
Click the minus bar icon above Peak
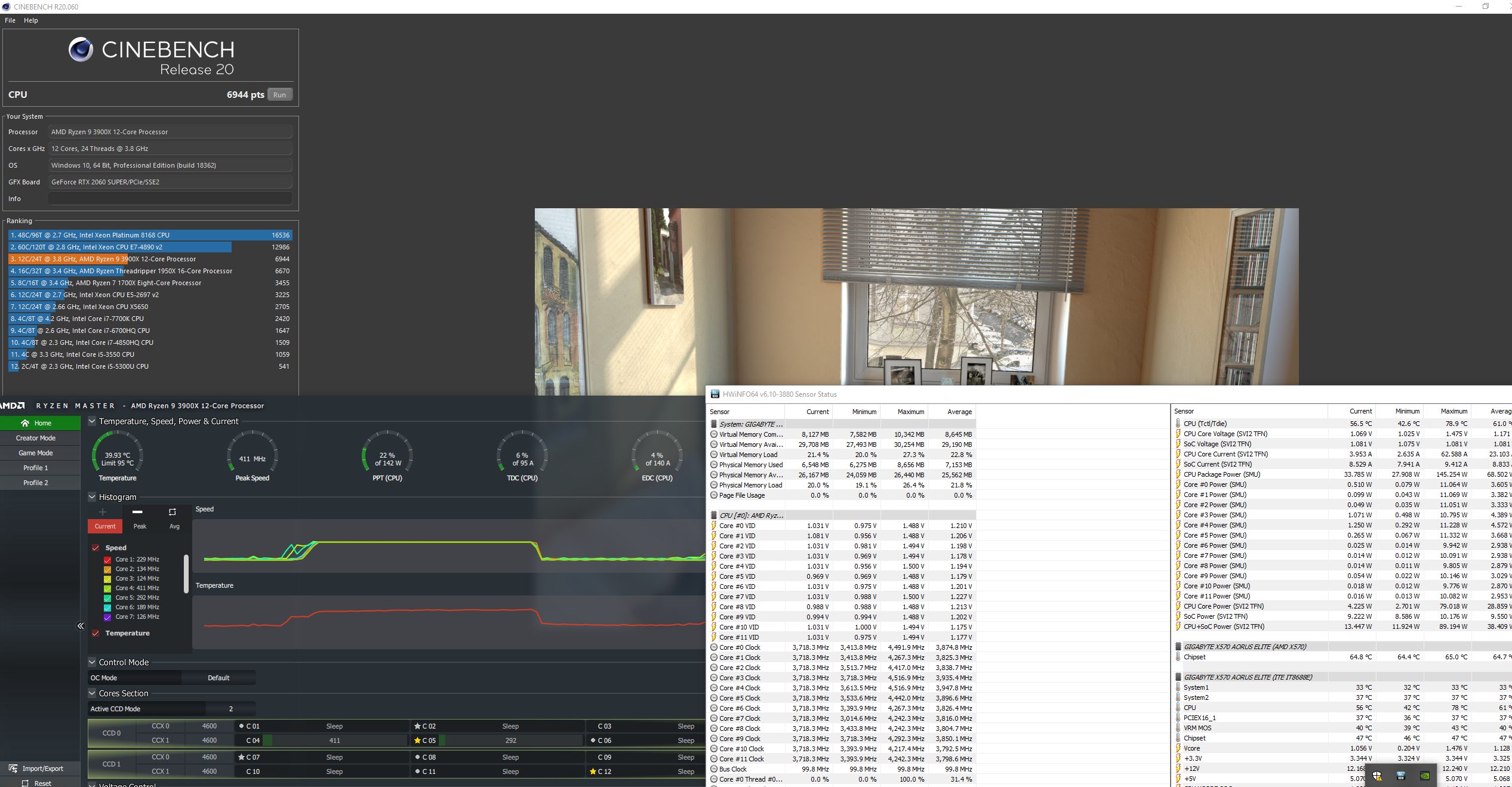click(x=137, y=512)
